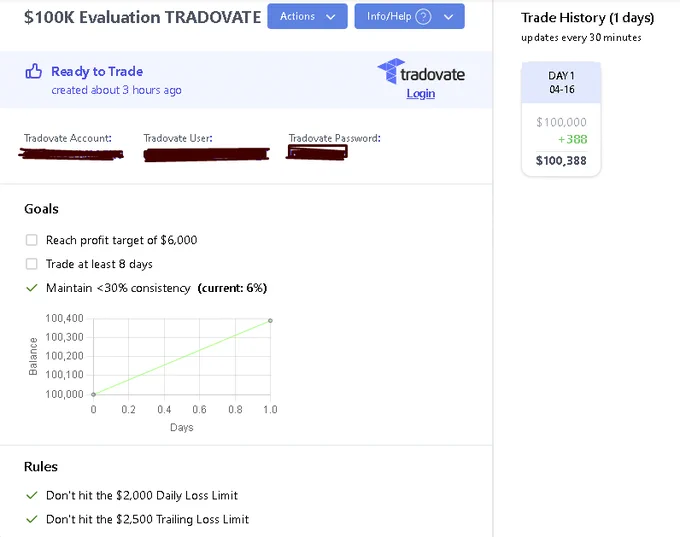Open the Tradovate Login link

421,93
